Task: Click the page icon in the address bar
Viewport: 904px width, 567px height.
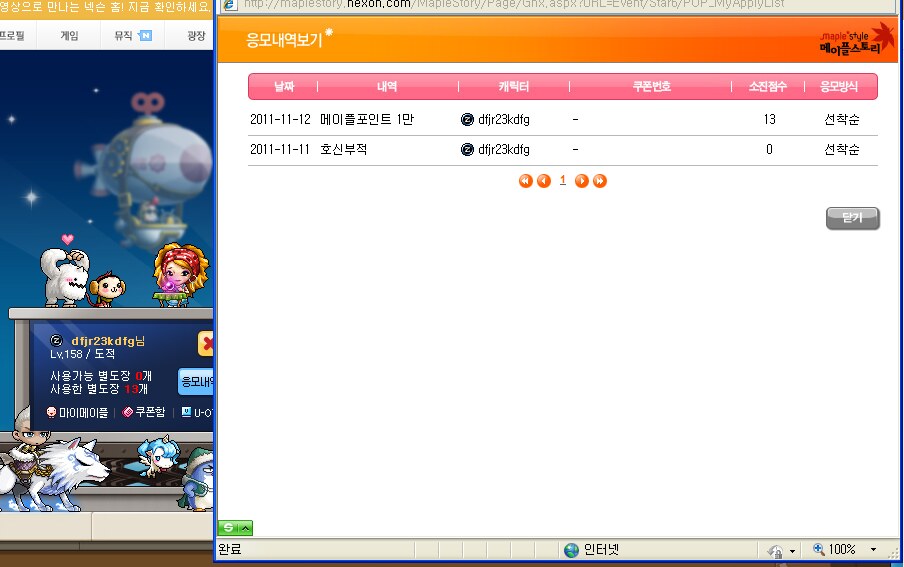Action: click(x=230, y=5)
